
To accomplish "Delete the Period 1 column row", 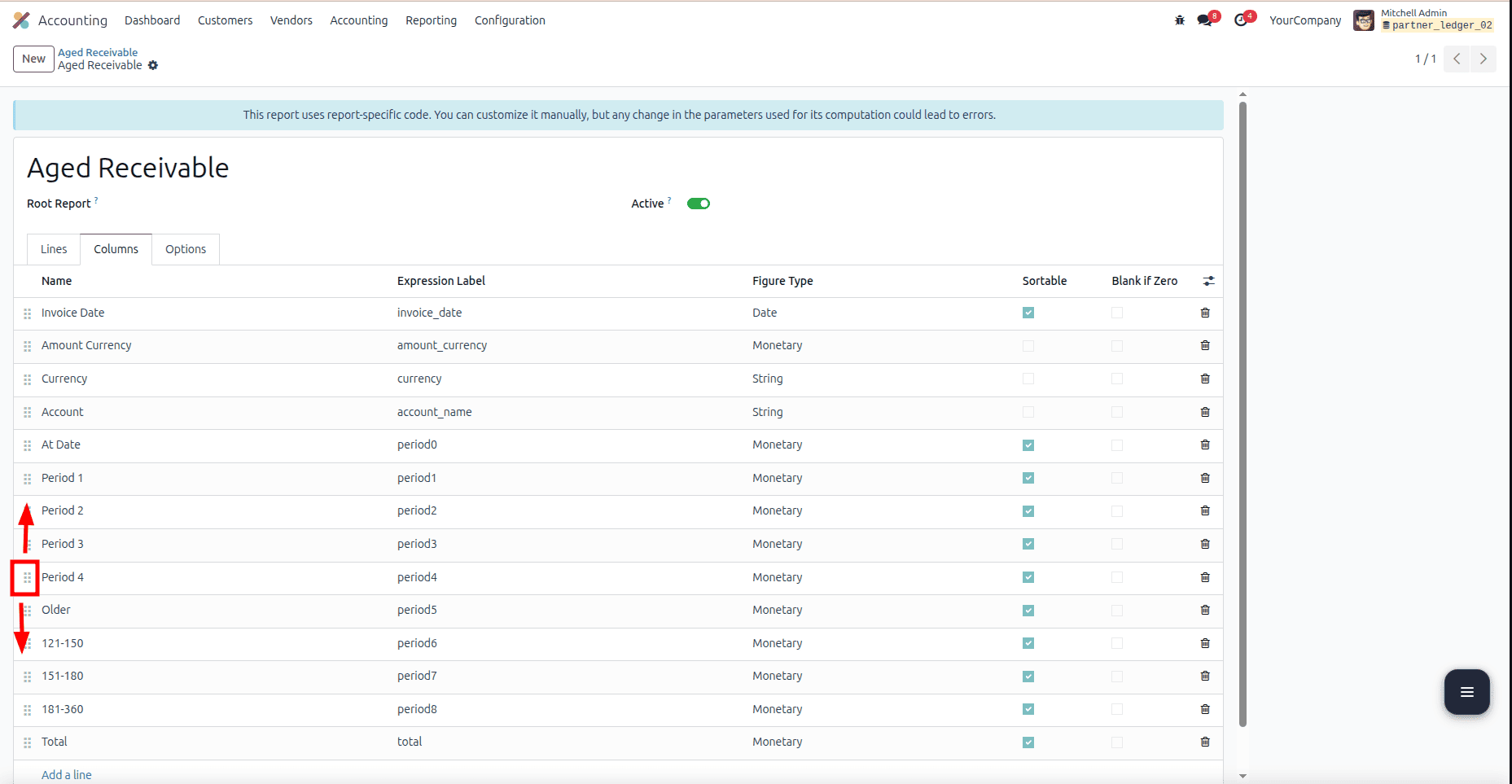I will [x=1205, y=478].
